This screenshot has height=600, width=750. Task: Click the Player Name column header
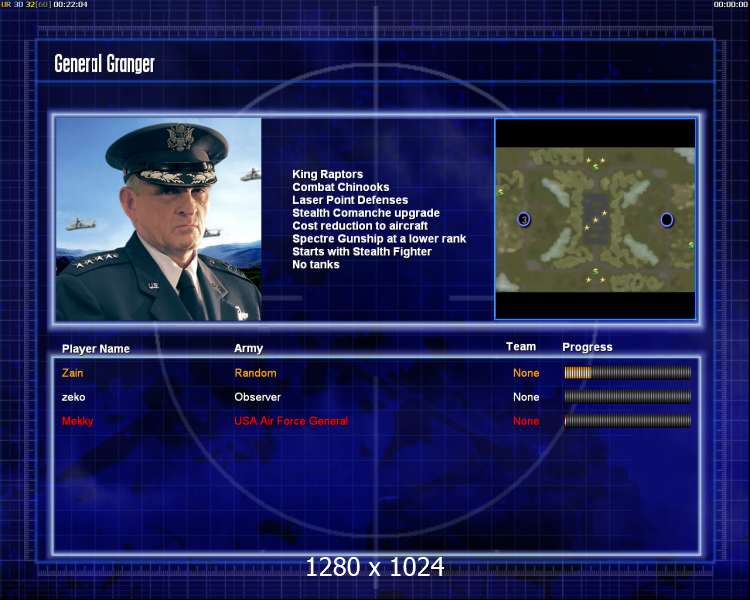[96, 349]
